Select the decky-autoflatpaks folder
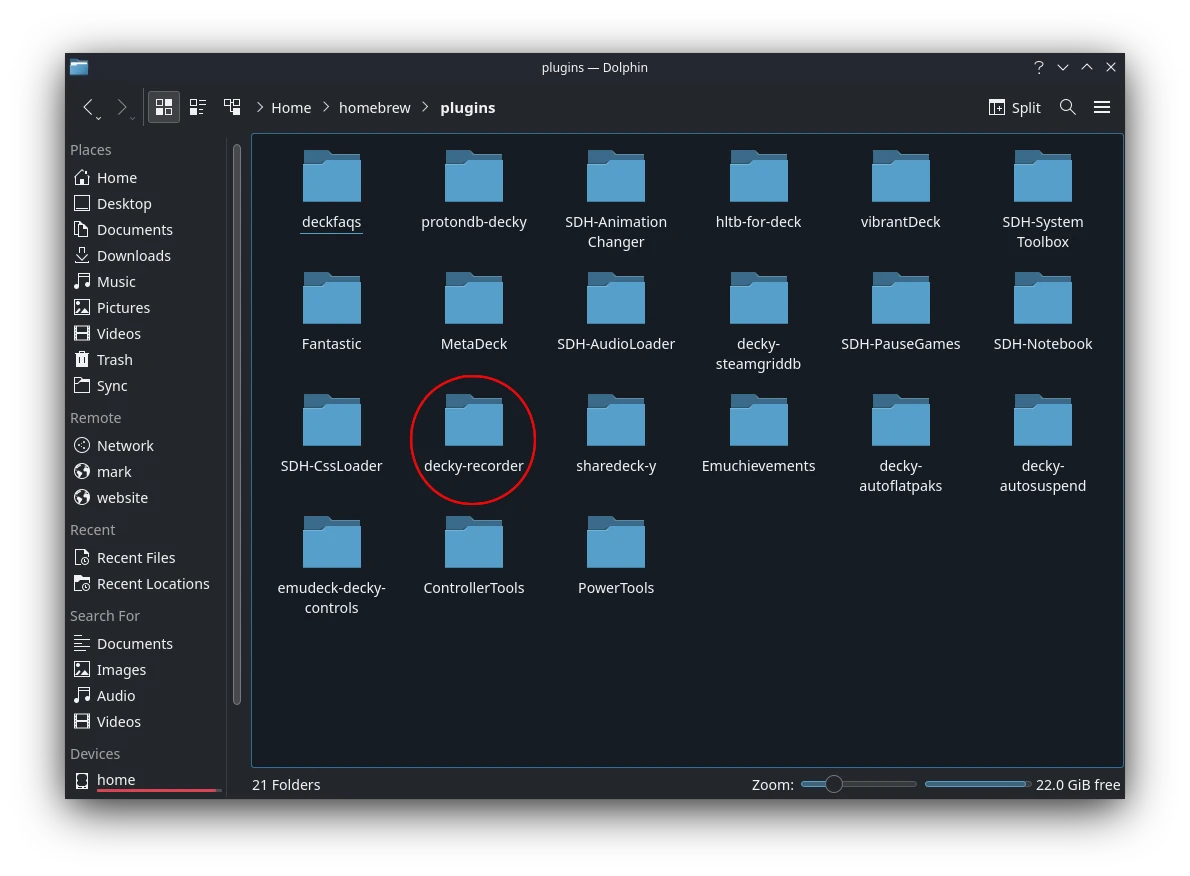The height and width of the screenshot is (876, 1190). click(900, 444)
